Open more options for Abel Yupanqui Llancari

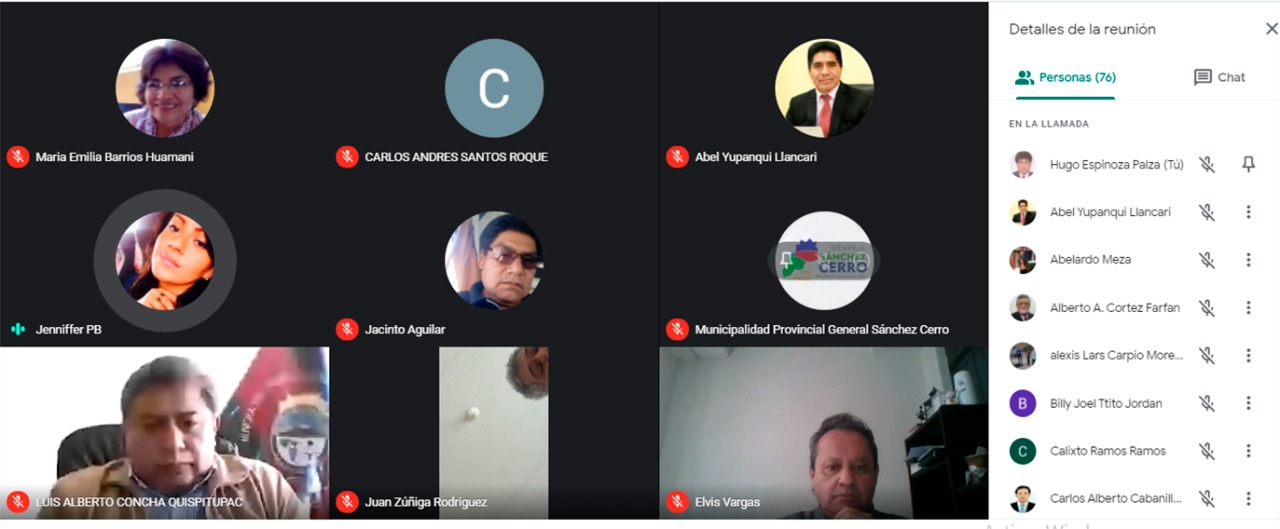1248,212
